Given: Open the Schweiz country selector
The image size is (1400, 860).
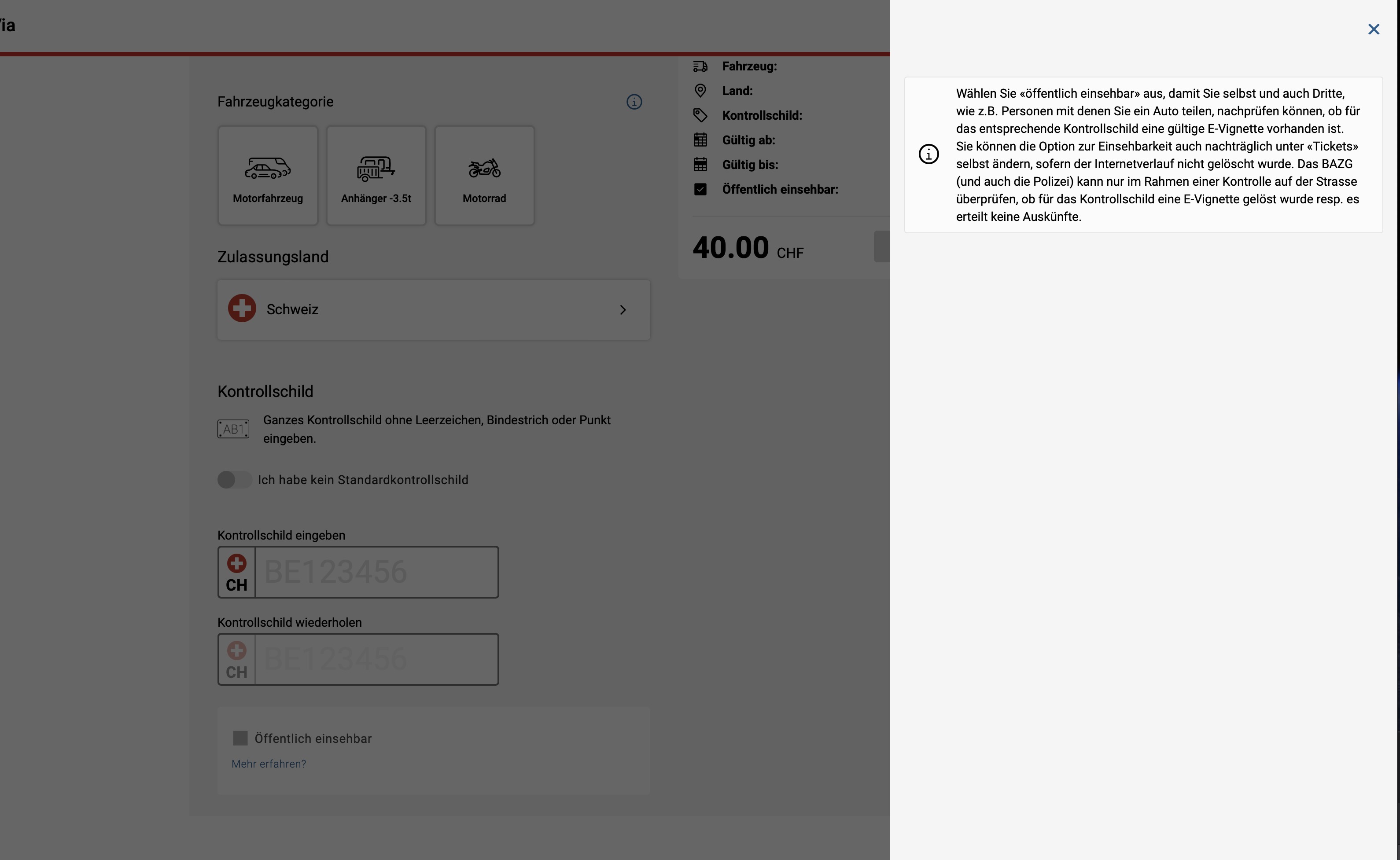Looking at the screenshot, I should 434,309.
